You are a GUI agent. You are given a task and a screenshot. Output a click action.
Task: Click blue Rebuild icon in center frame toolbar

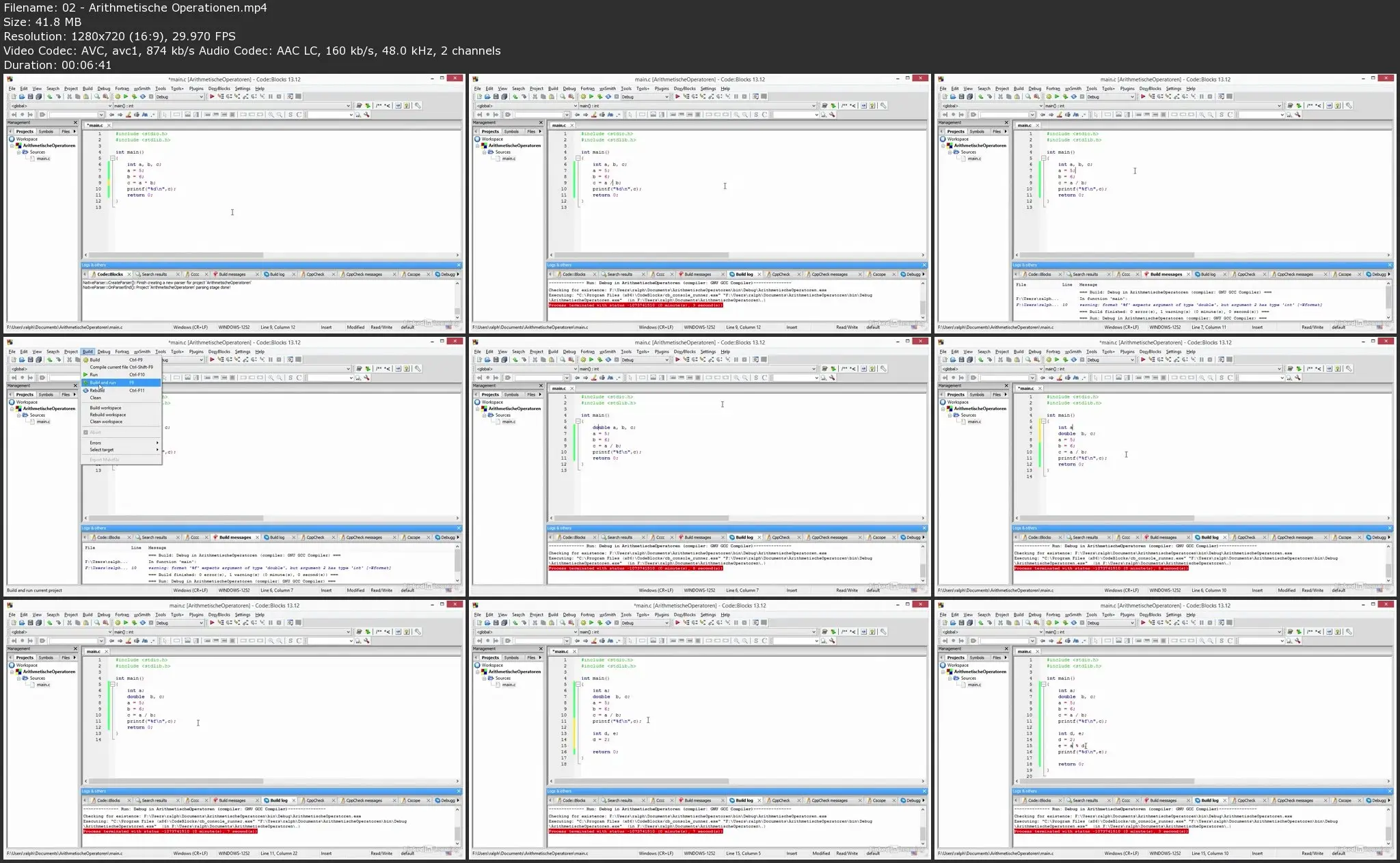tap(608, 359)
